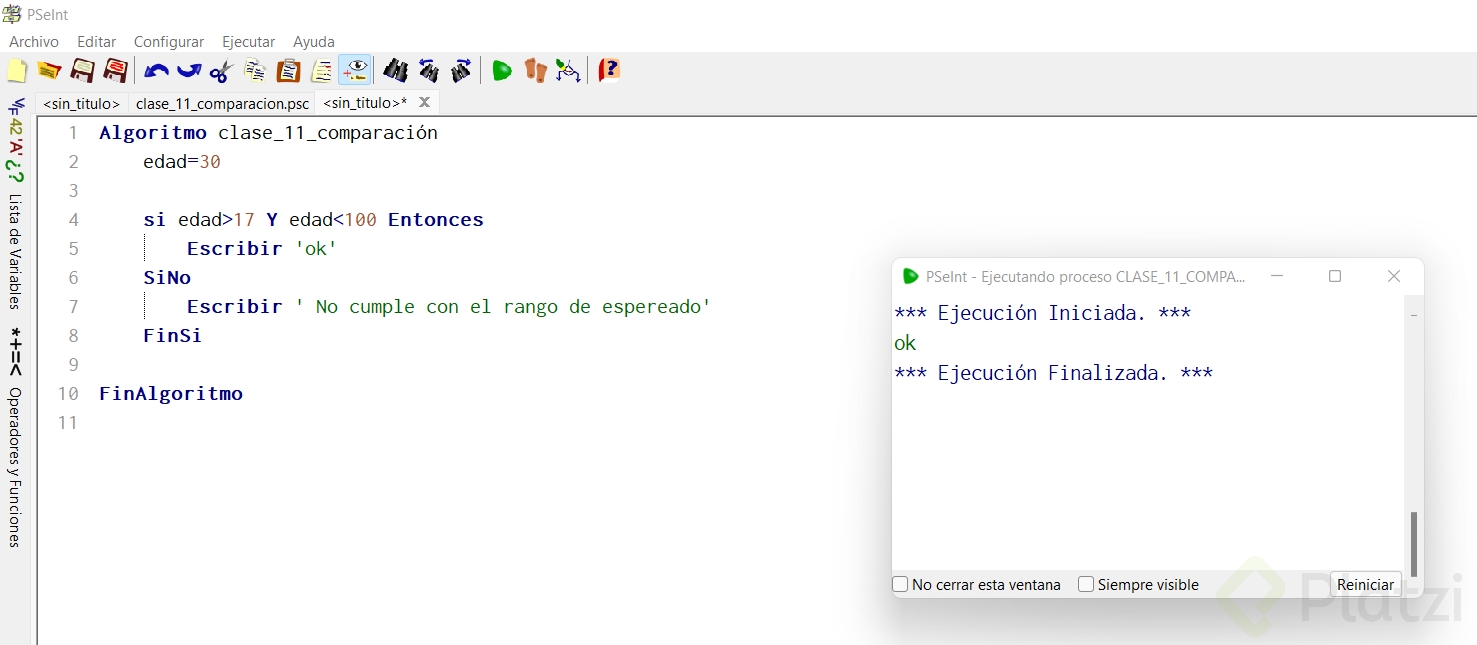This screenshot has width=1477, height=645.
Task: Start step-by-step execution with footprints icon
Action: pos(536,71)
